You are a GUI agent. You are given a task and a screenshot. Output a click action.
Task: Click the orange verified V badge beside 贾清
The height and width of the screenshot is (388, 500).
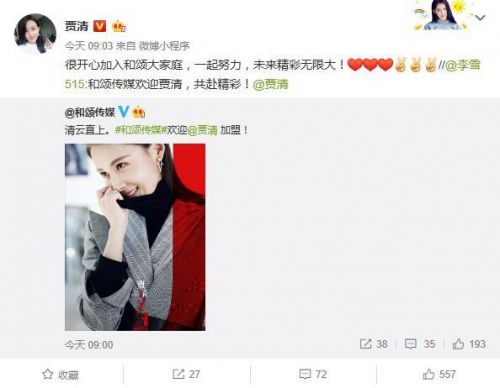click(99, 26)
